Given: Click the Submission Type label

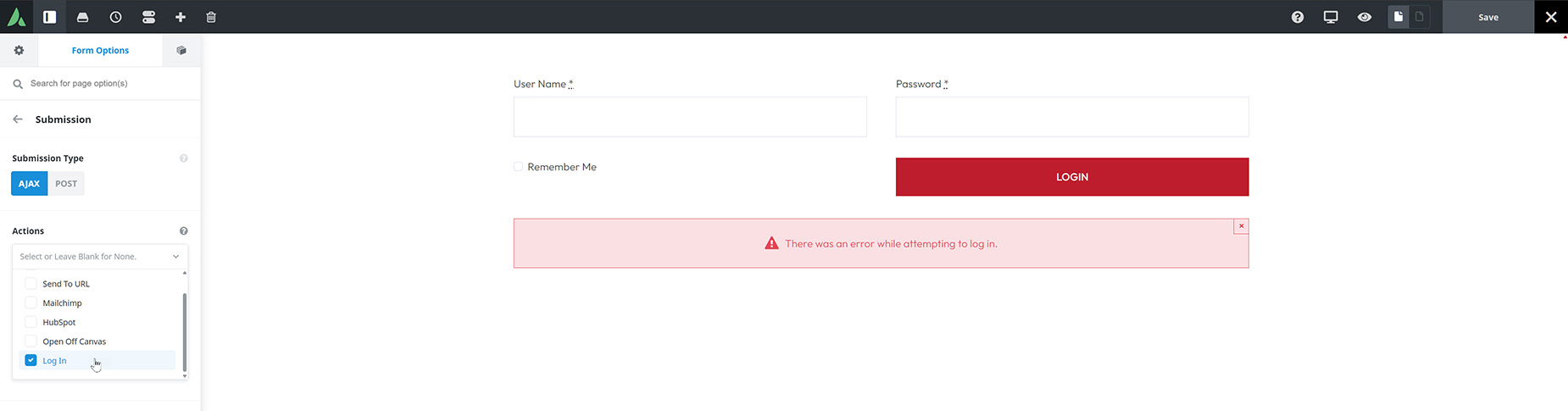Looking at the screenshot, I should click(x=47, y=158).
